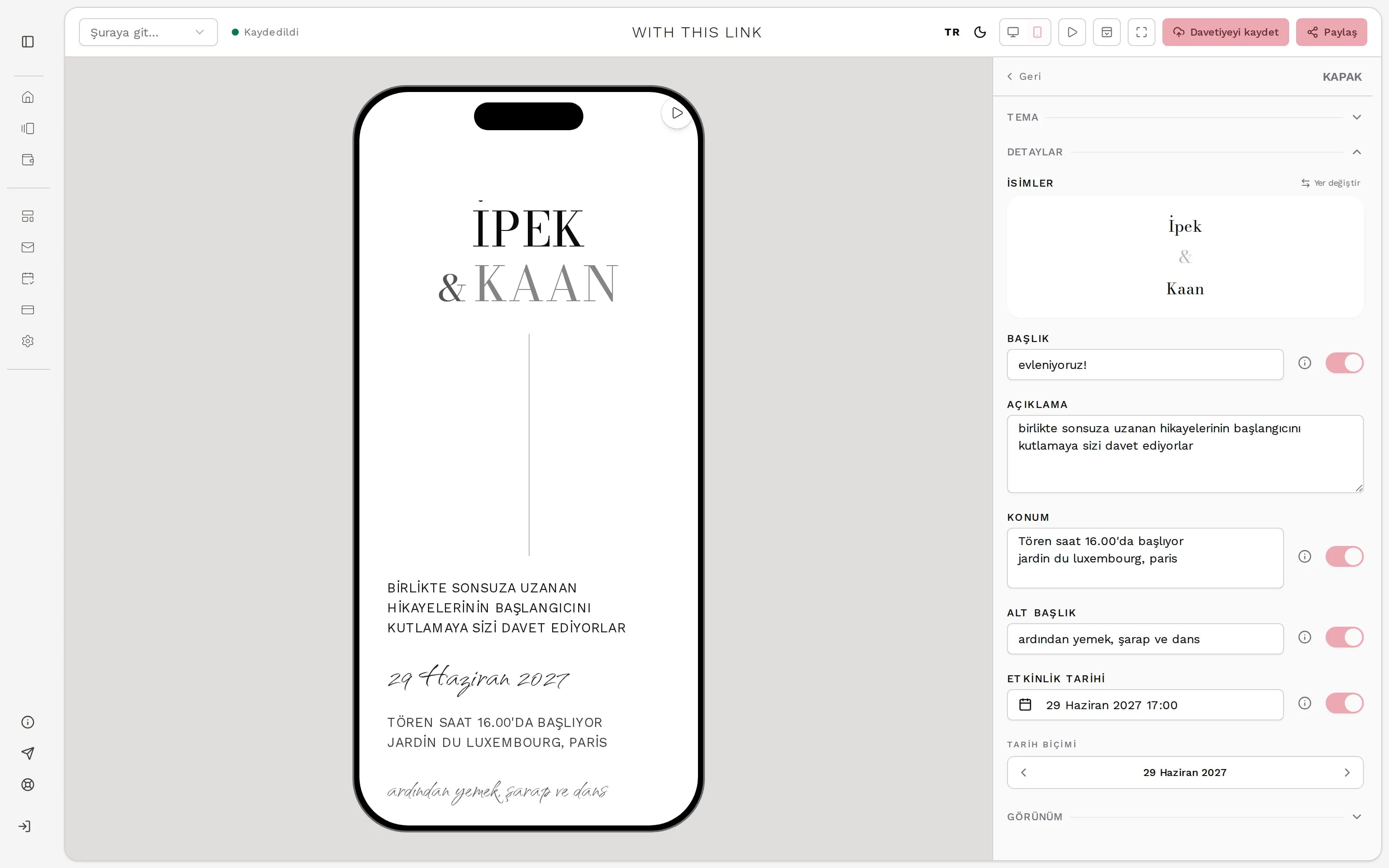Screen dimensions: 1389x868
Task: Open the Şuraya git dropdown
Action: (148, 32)
